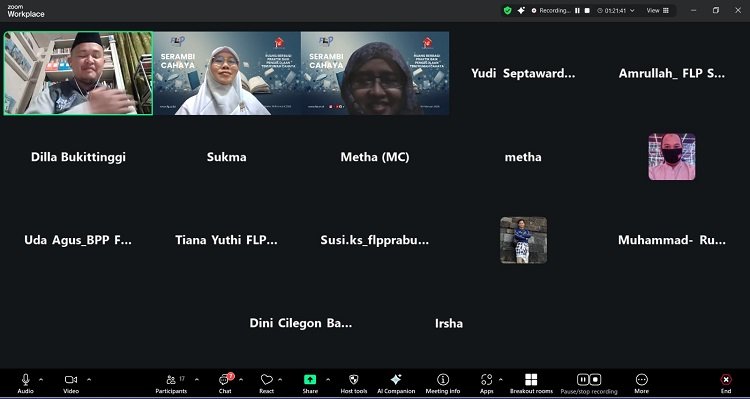This screenshot has height=399, width=750.
Task: Click the masked person profile picture
Action: (x=672, y=156)
